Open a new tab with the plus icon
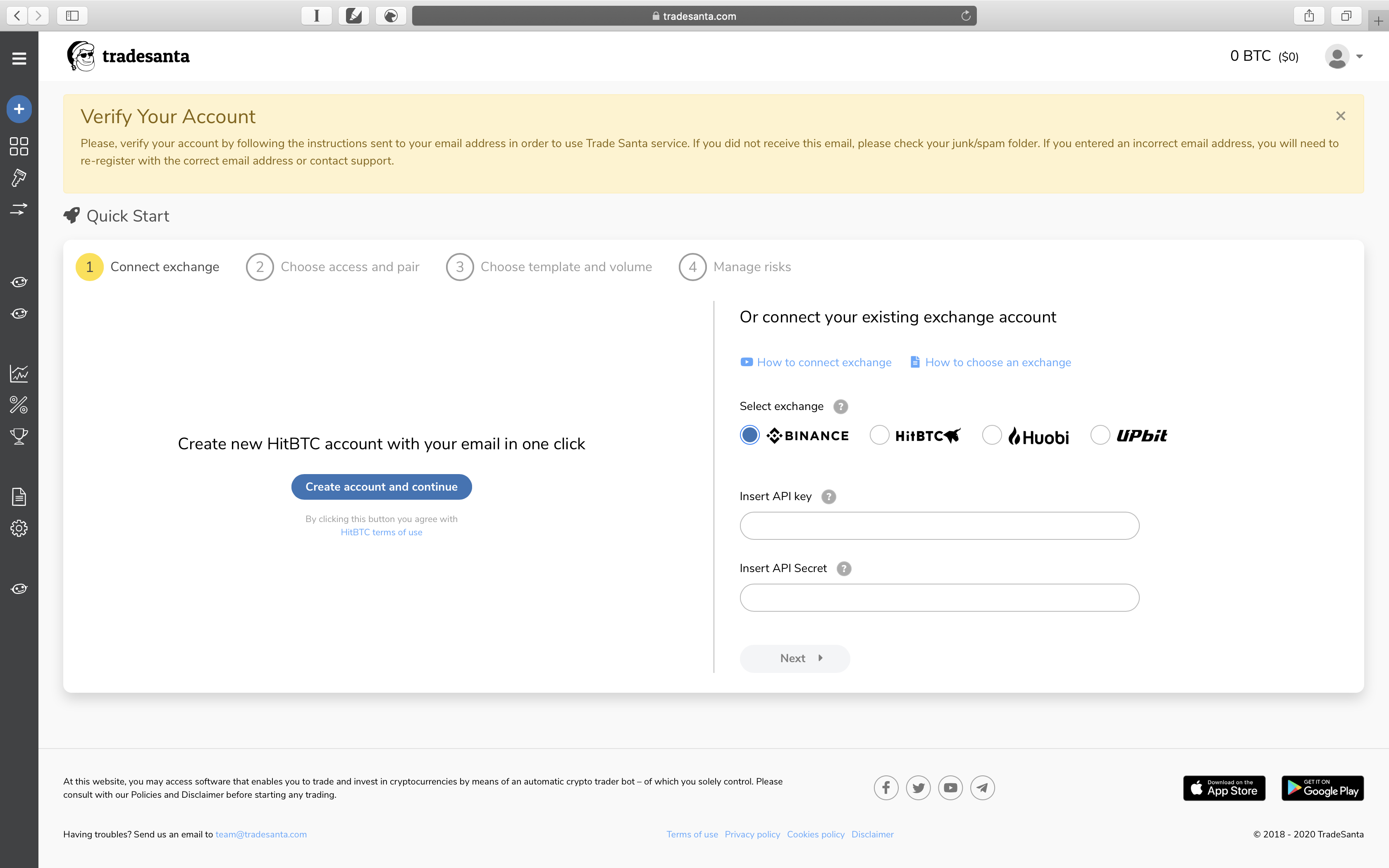1389x868 pixels. tap(1378, 21)
